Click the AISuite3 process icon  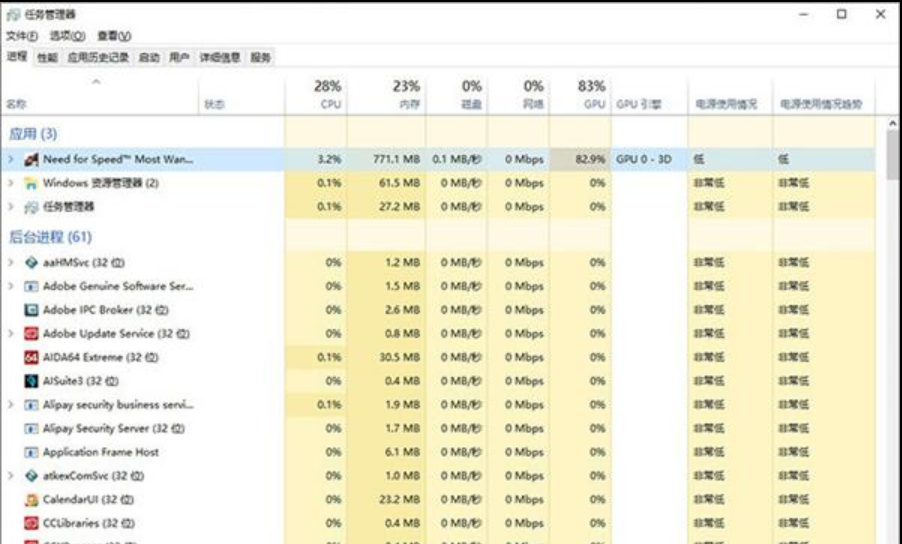point(31,381)
